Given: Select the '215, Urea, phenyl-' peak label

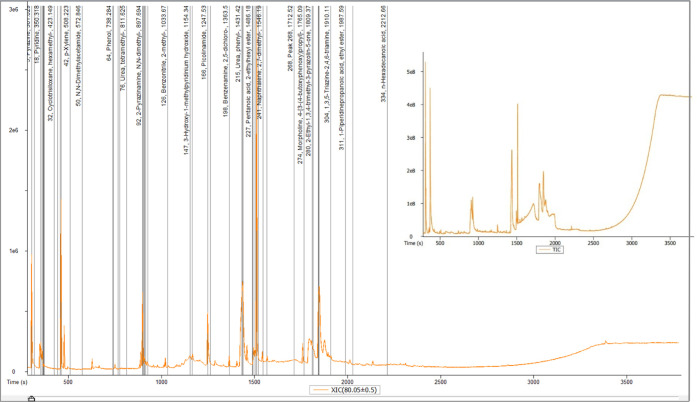Looking at the screenshot, I should pos(238,44).
